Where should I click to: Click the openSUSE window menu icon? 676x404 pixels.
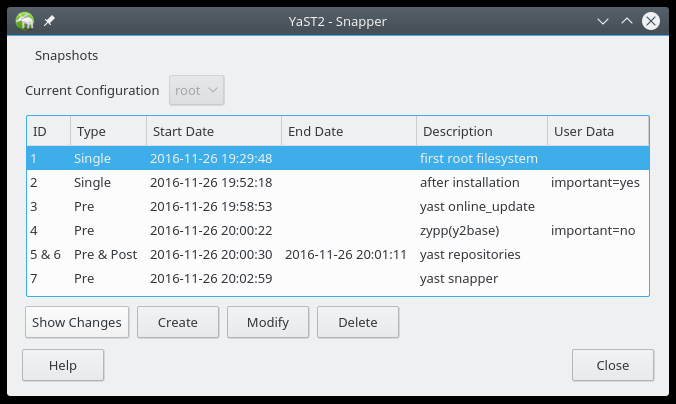coord(24,20)
